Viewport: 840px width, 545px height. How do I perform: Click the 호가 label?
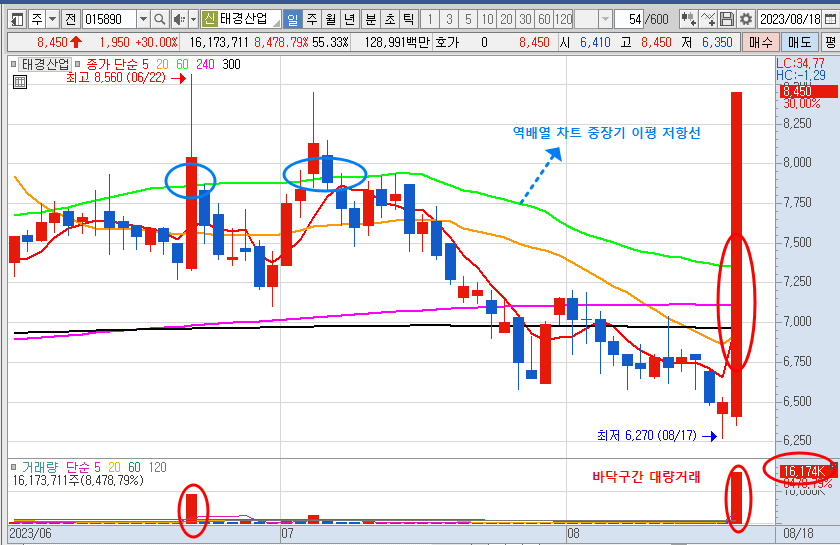pyautogui.click(x=447, y=42)
